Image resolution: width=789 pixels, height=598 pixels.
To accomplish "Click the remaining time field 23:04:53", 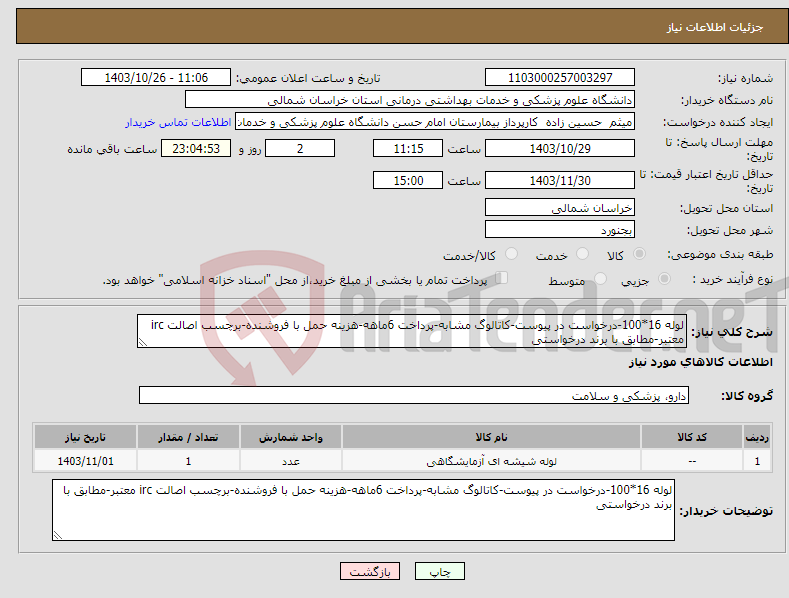I will tap(196, 148).
